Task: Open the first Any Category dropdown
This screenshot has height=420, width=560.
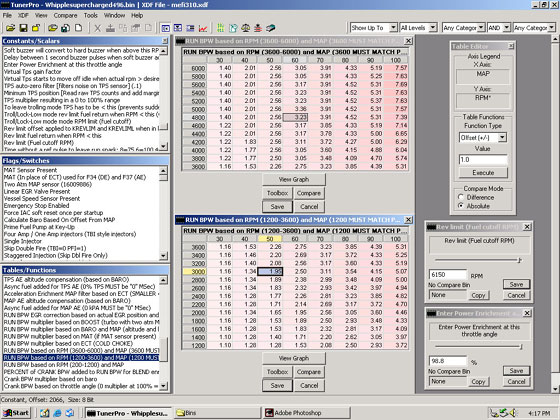Action: point(481,28)
